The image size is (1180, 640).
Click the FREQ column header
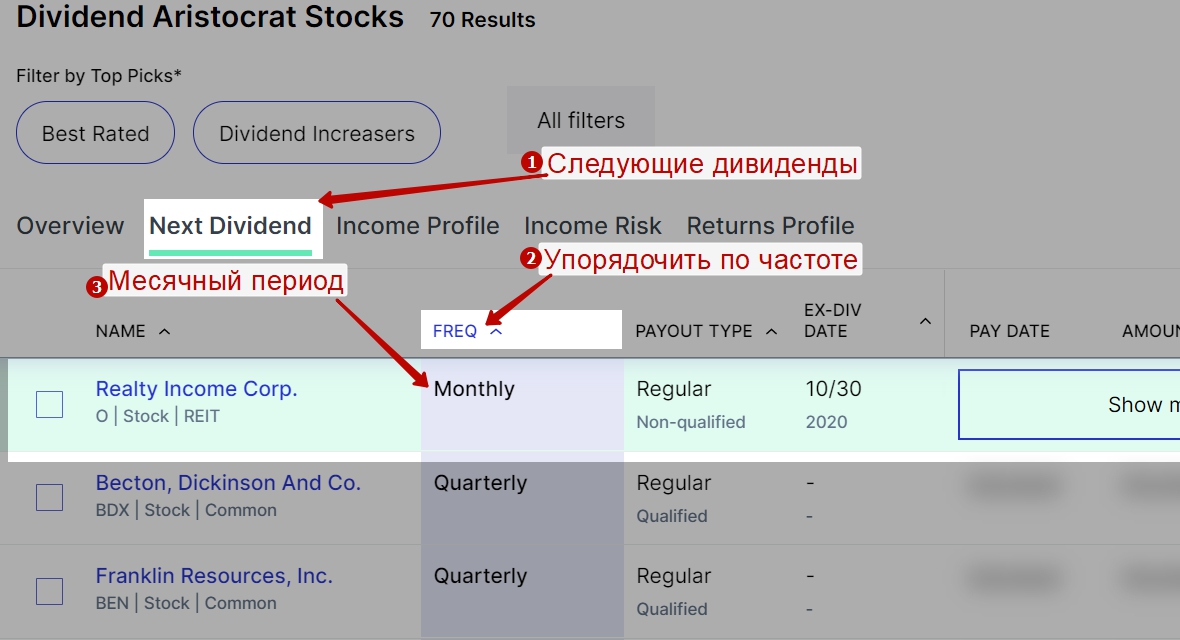click(455, 331)
